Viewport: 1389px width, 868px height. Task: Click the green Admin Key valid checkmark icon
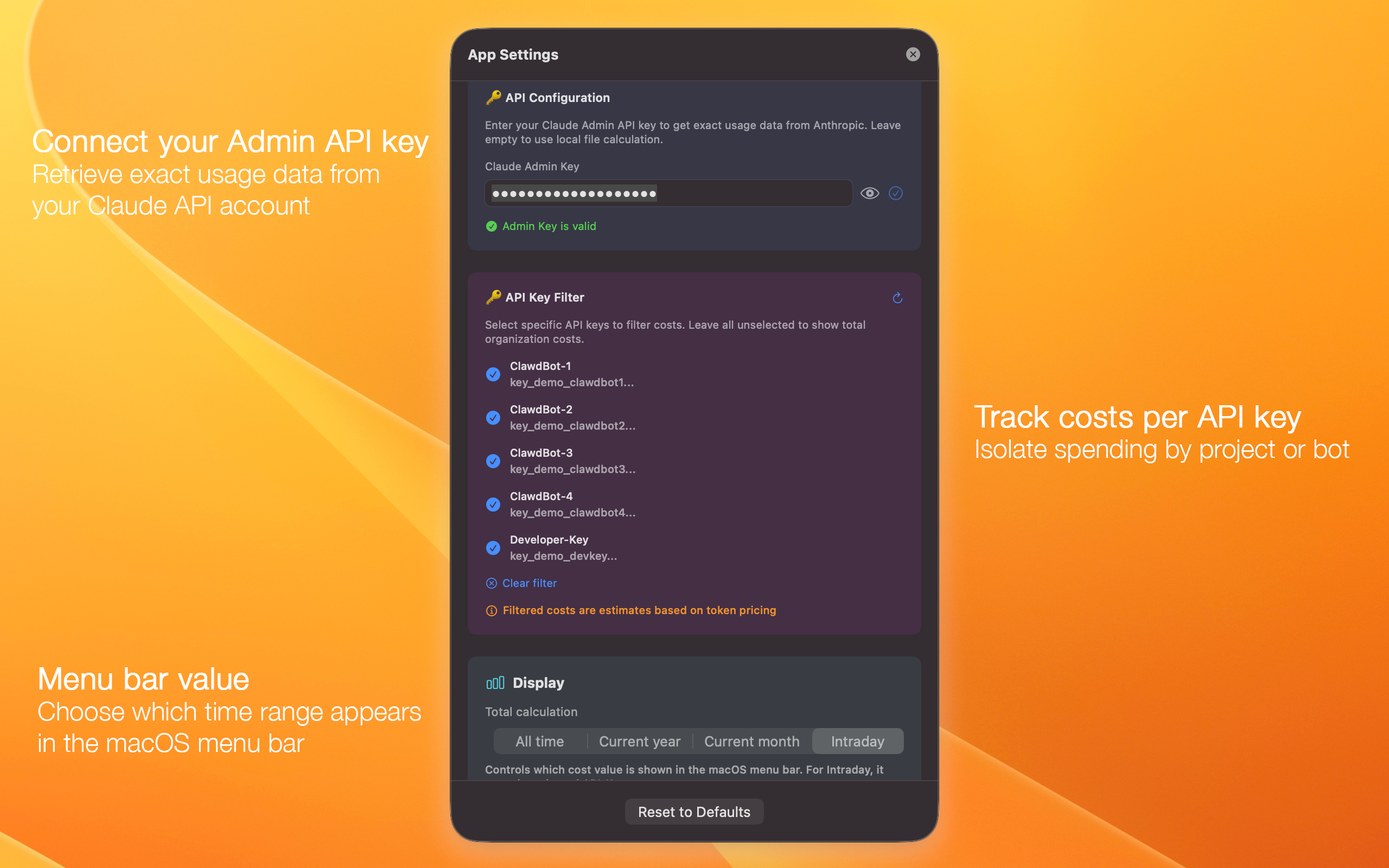[x=492, y=226]
